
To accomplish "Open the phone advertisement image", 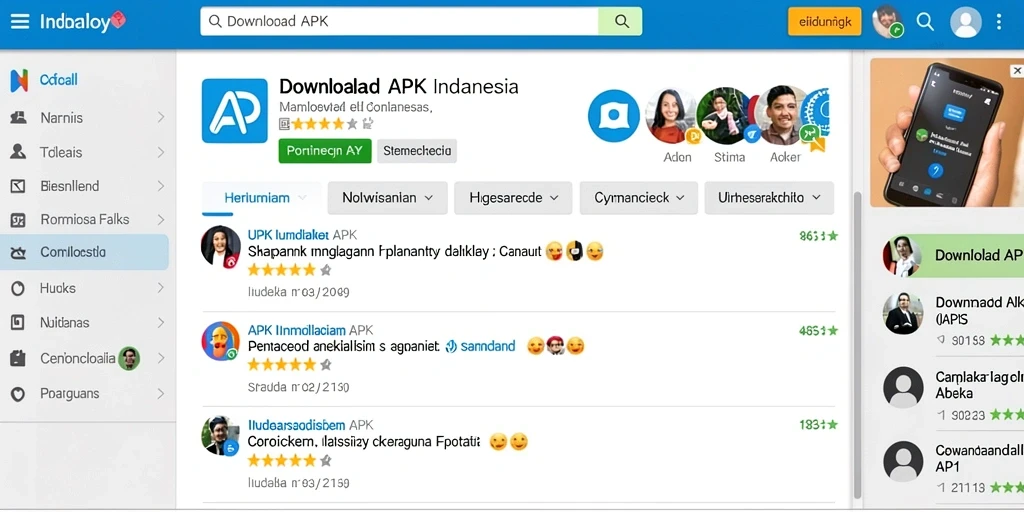I will 947,133.
